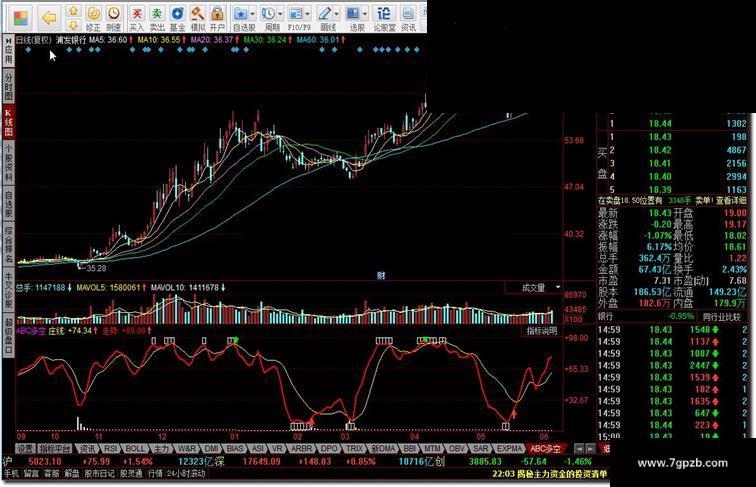756x487 pixels.
Task: Select the BOLL indicator tab
Action: (135, 448)
